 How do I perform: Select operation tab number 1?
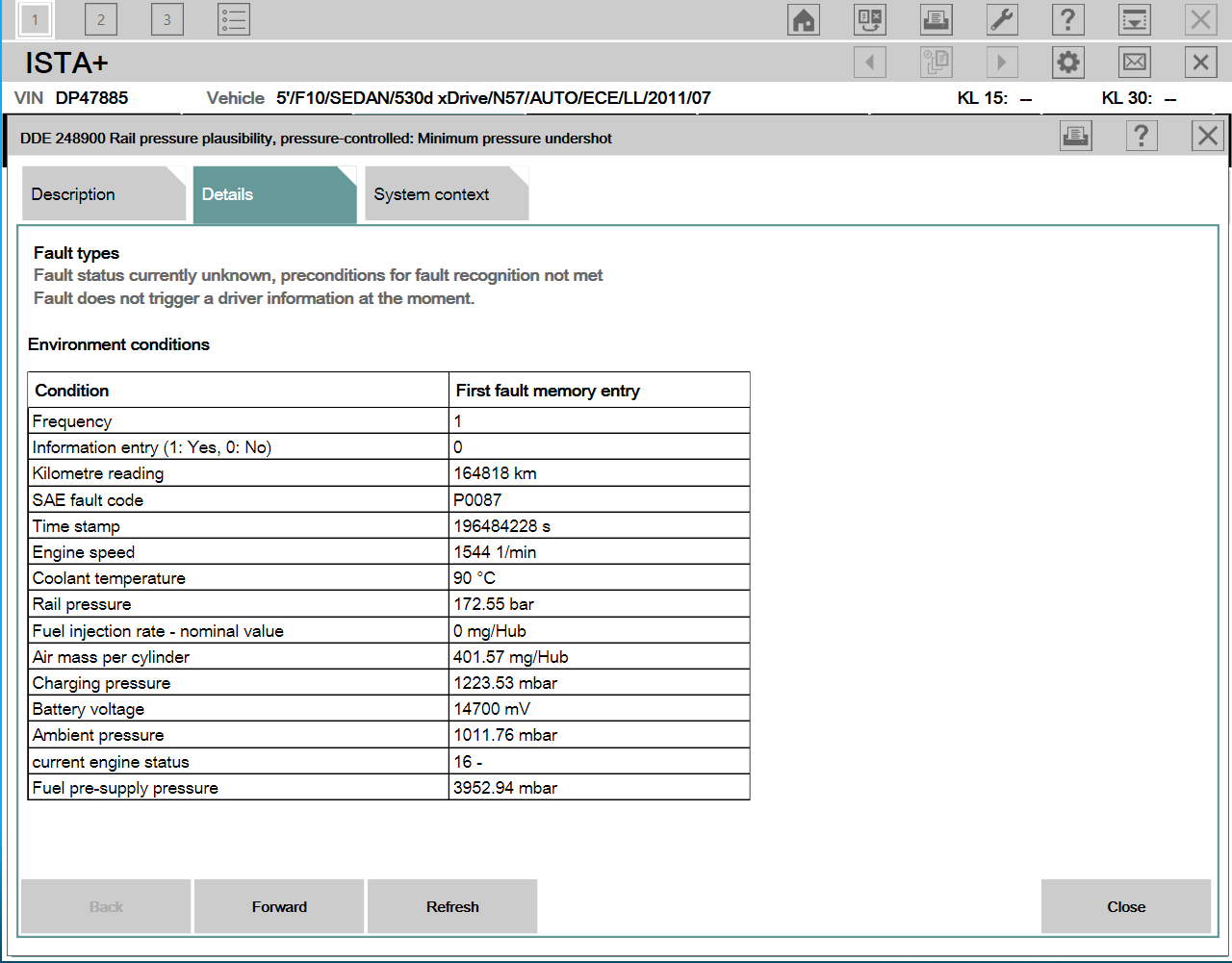(x=36, y=20)
